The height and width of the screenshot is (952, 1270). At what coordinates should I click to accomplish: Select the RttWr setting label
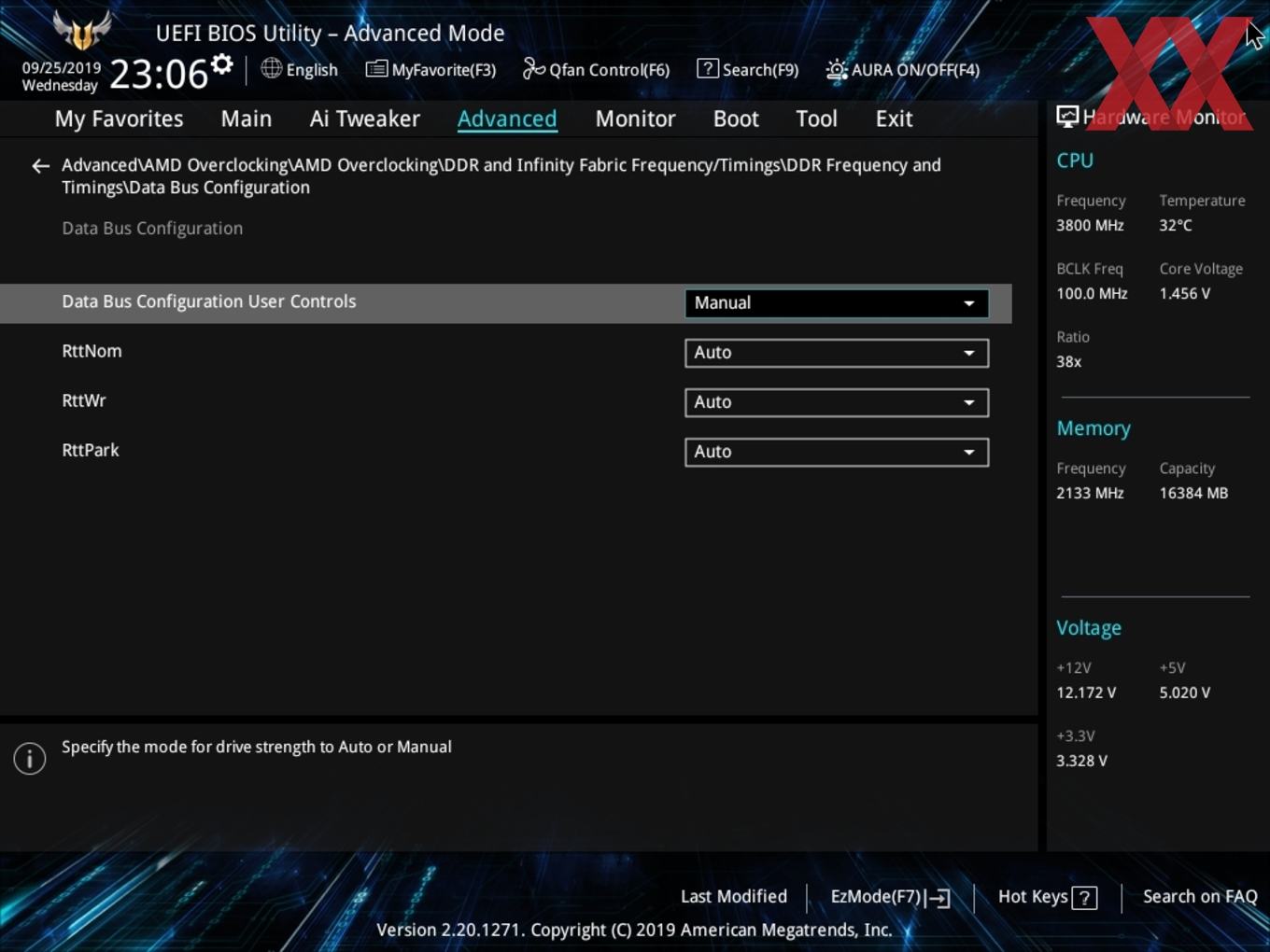click(x=84, y=400)
